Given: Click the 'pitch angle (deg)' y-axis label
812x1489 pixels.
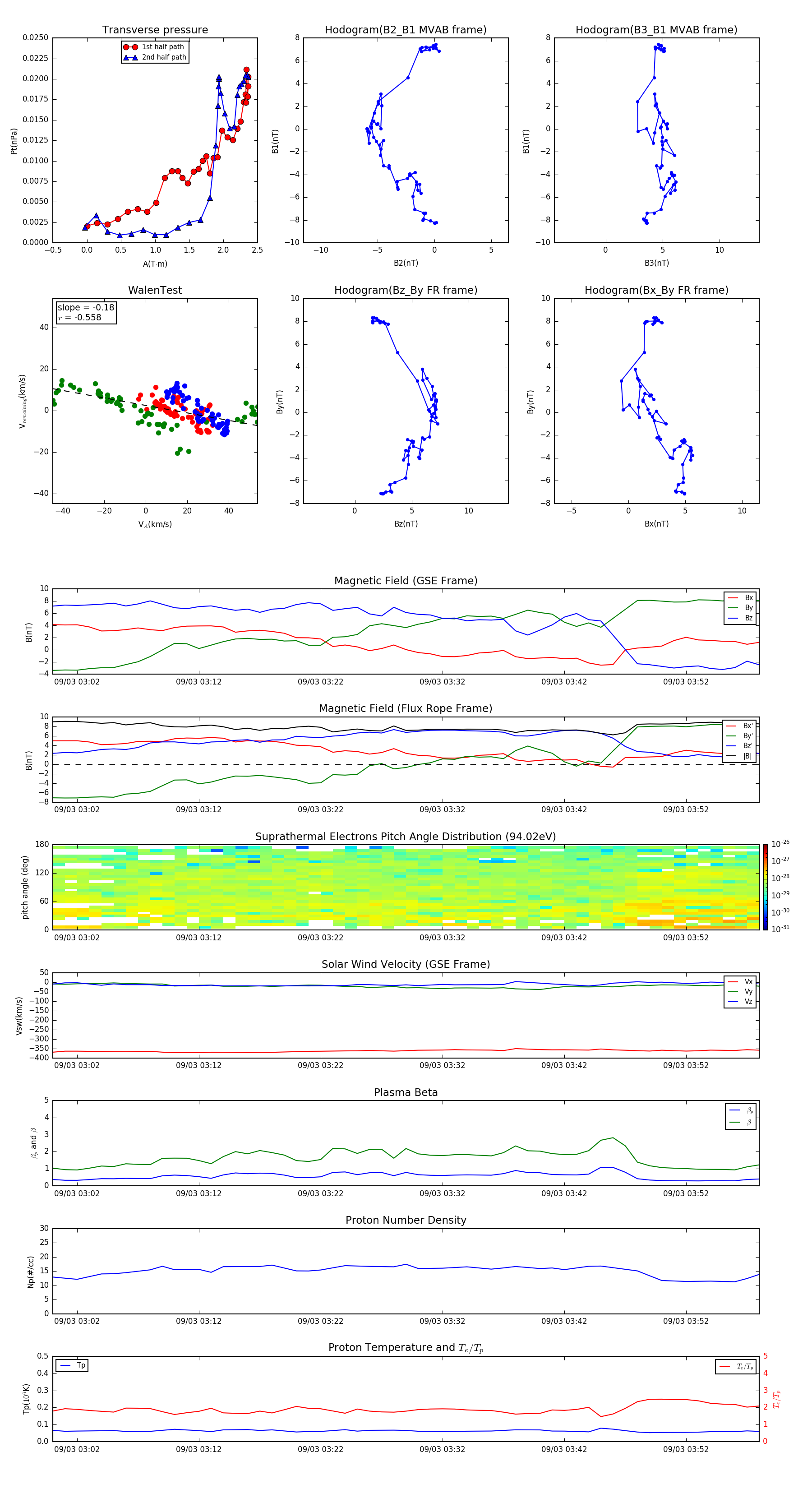Looking at the screenshot, I should (25, 887).
